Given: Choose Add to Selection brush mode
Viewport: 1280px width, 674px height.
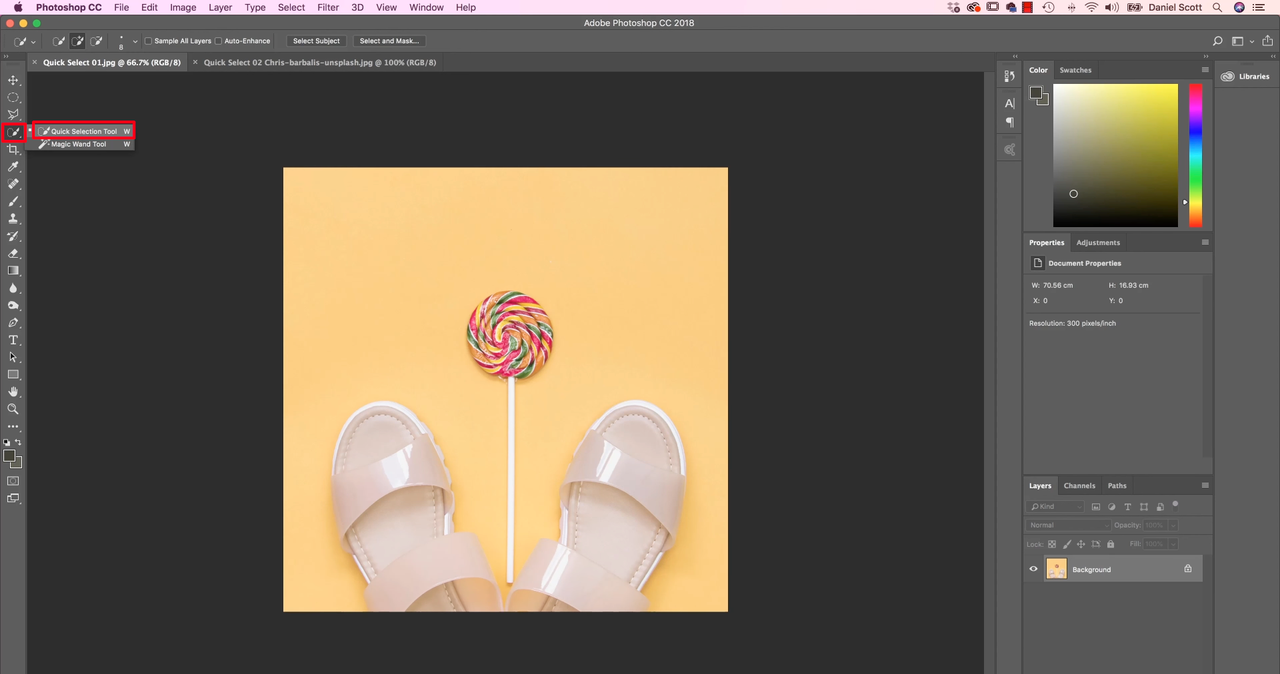Looking at the screenshot, I should (78, 41).
